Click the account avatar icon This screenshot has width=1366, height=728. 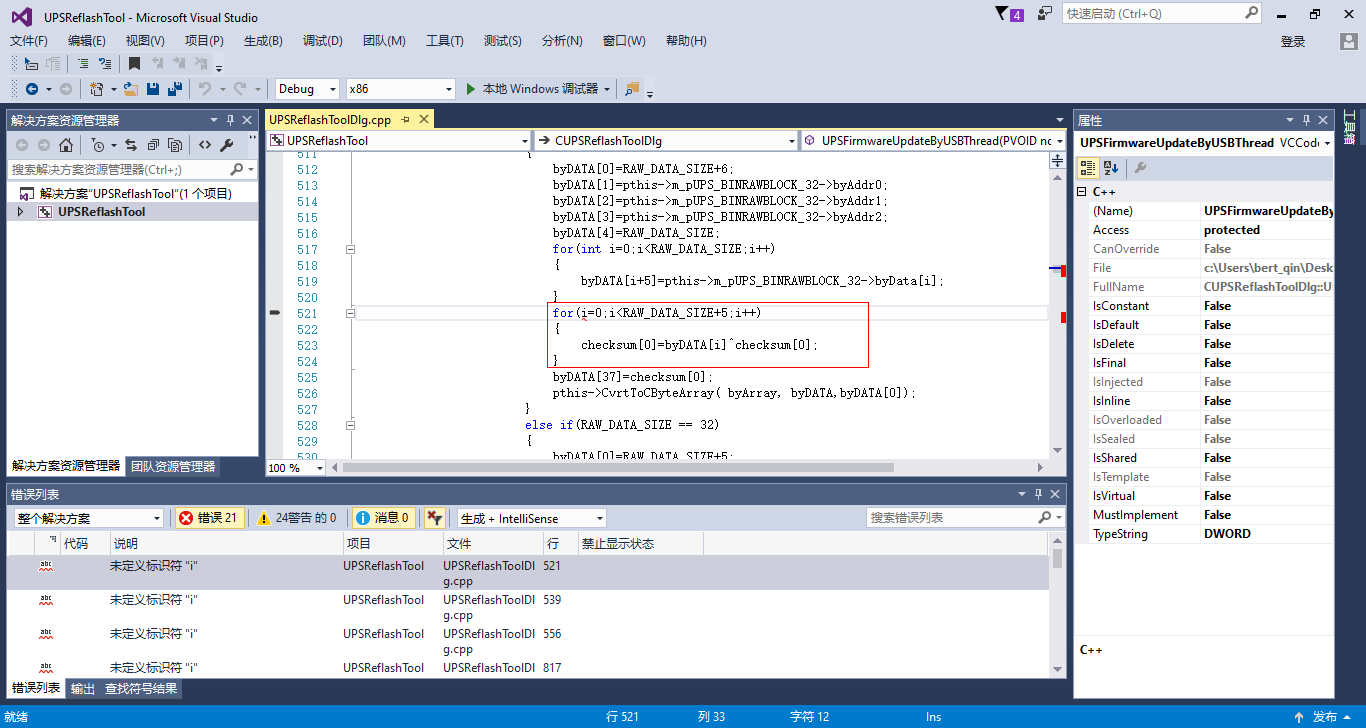pos(1348,41)
